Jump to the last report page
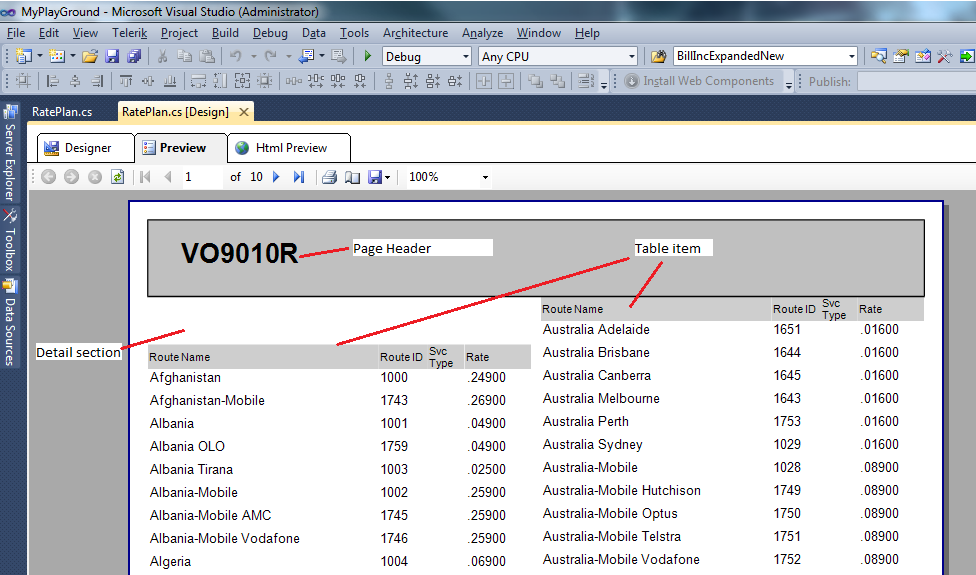The width and height of the screenshot is (976, 575). pyautogui.click(x=299, y=177)
